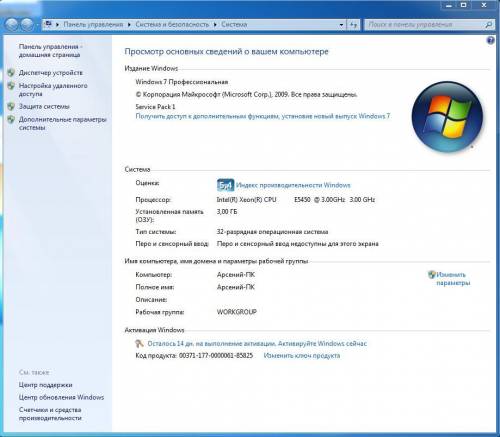Viewport: 500px width, 437px height.
Task: Open Защита системы link
Action: (44, 107)
